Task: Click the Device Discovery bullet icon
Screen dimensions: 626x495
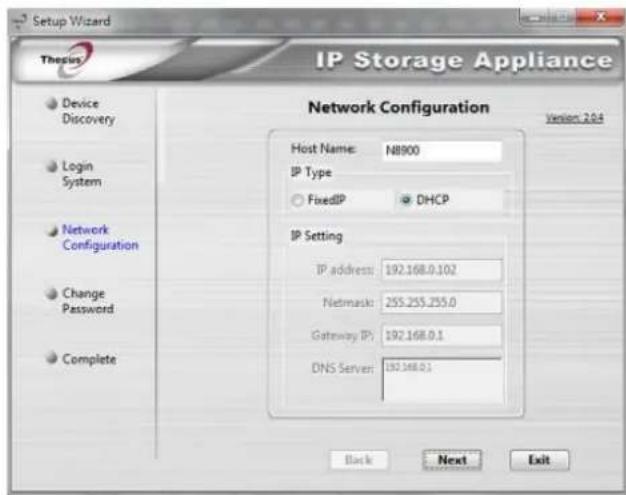Action: point(52,104)
